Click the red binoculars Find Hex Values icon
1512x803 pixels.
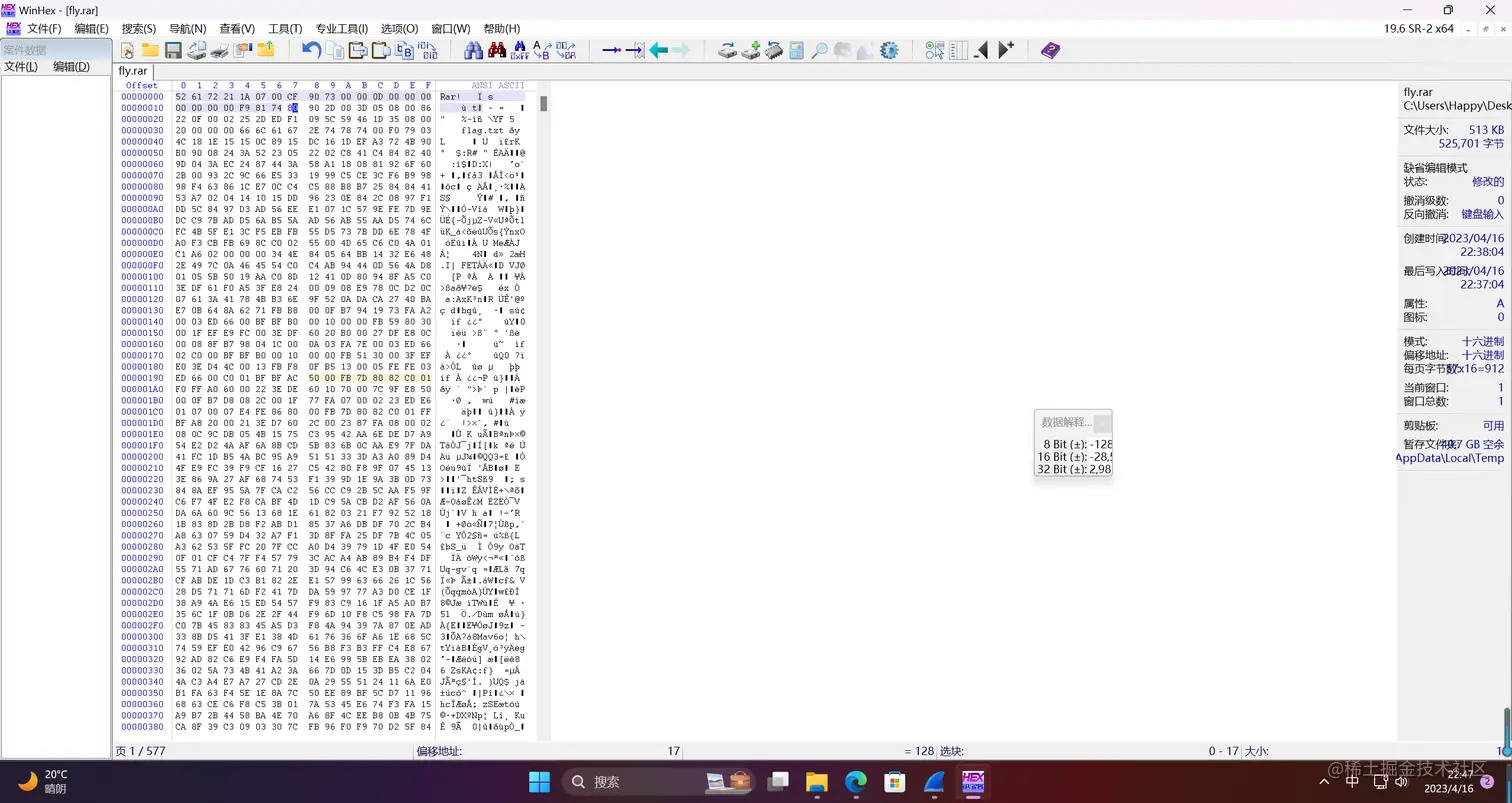(496, 50)
